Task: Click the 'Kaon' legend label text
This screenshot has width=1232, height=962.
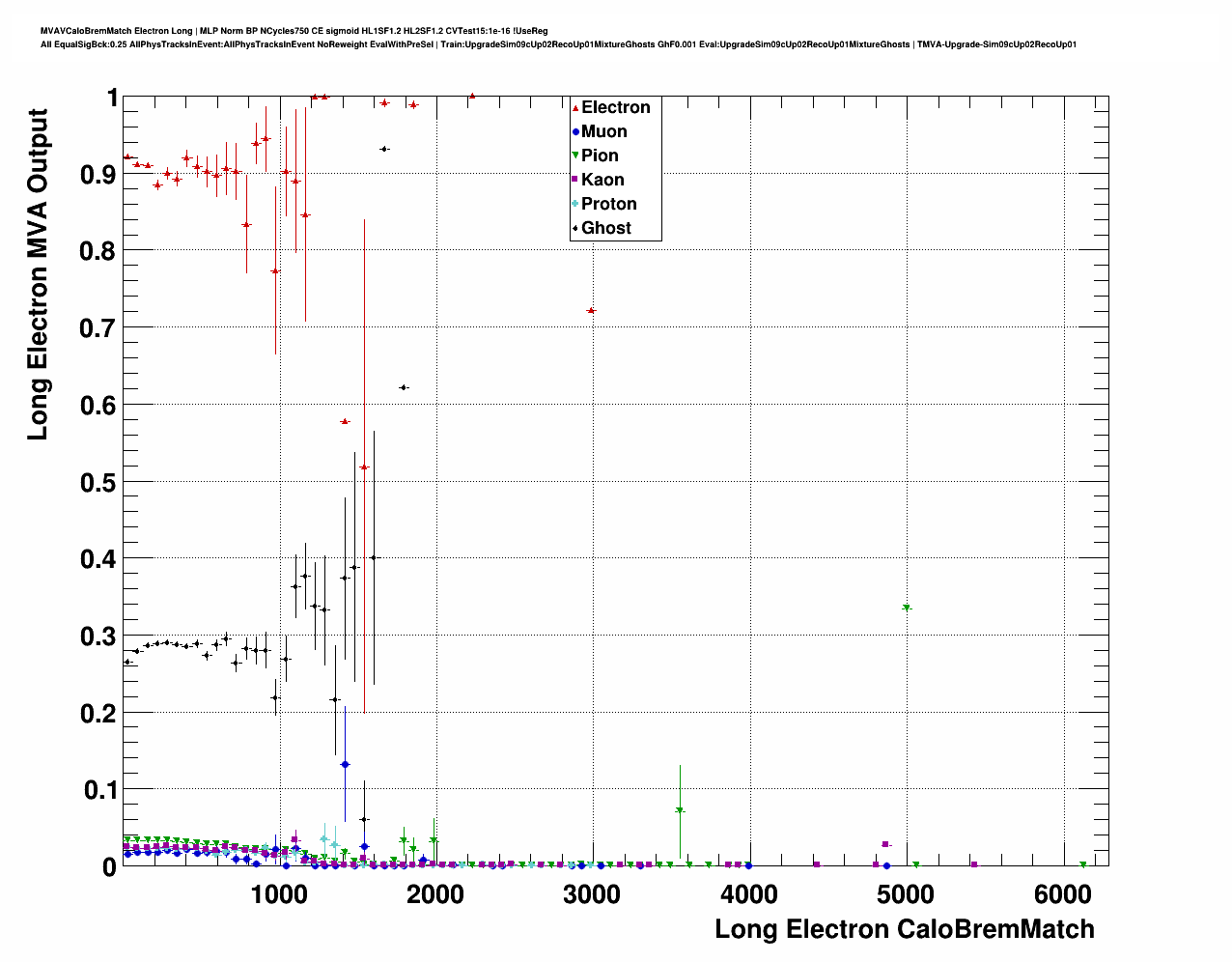Action: (602, 180)
